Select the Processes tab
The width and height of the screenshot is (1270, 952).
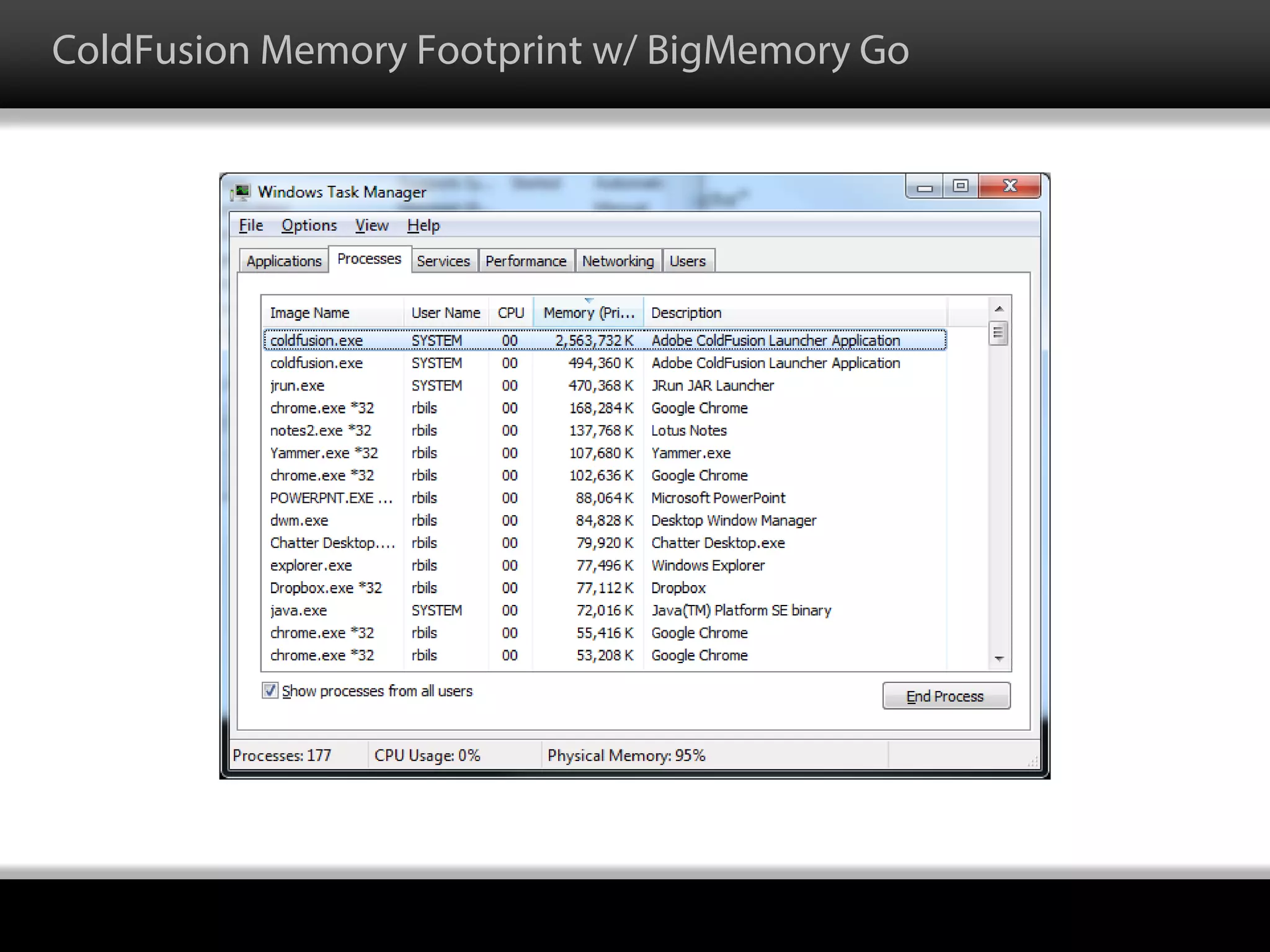(x=370, y=259)
